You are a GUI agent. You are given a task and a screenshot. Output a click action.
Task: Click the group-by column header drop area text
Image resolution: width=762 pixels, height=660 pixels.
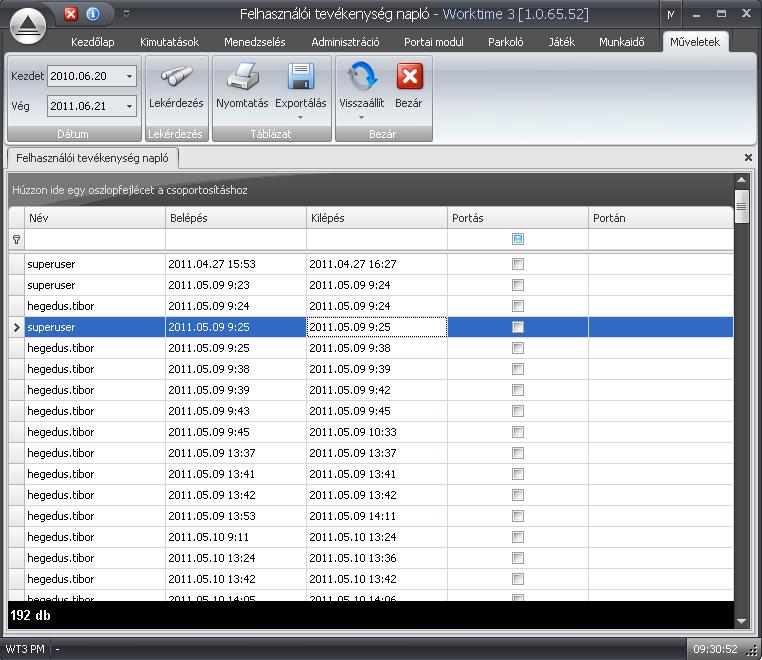(130, 190)
